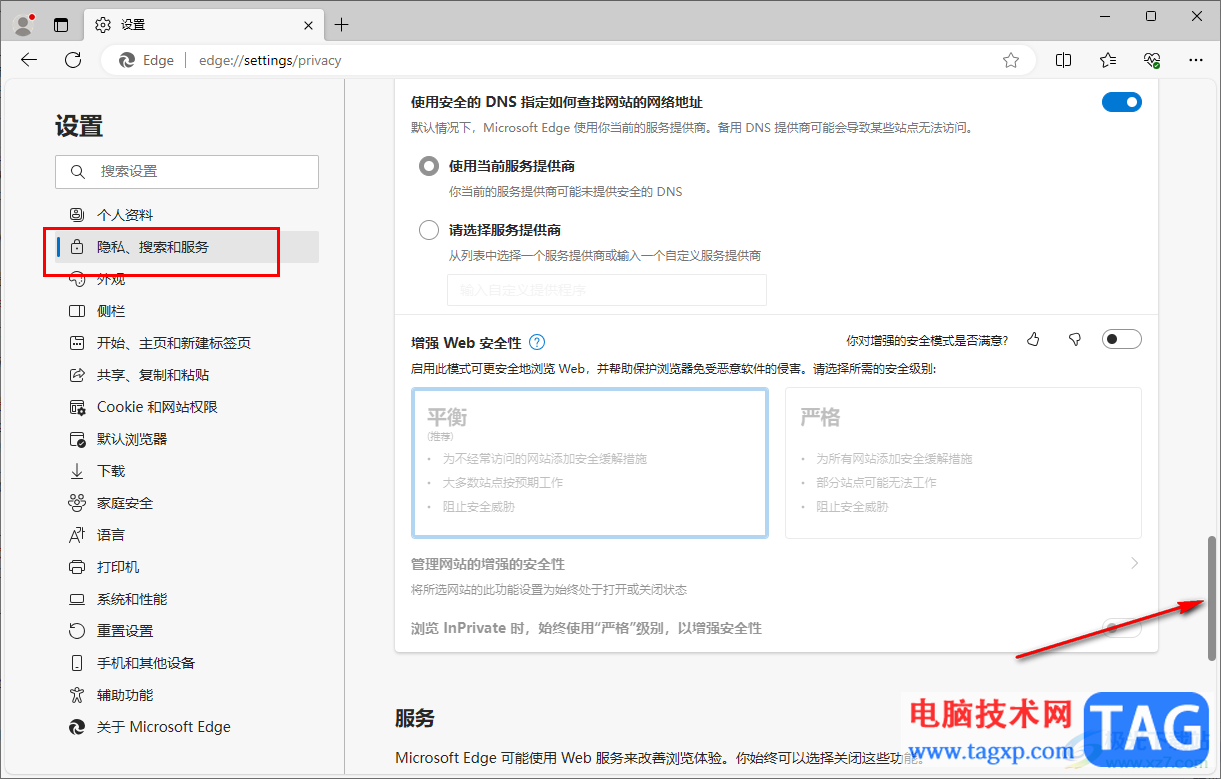Image resolution: width=1221 pixels, height=779 pixels.
Task: Click the vertical page scrollbar thumb
Action: [x=1213, y=598]
